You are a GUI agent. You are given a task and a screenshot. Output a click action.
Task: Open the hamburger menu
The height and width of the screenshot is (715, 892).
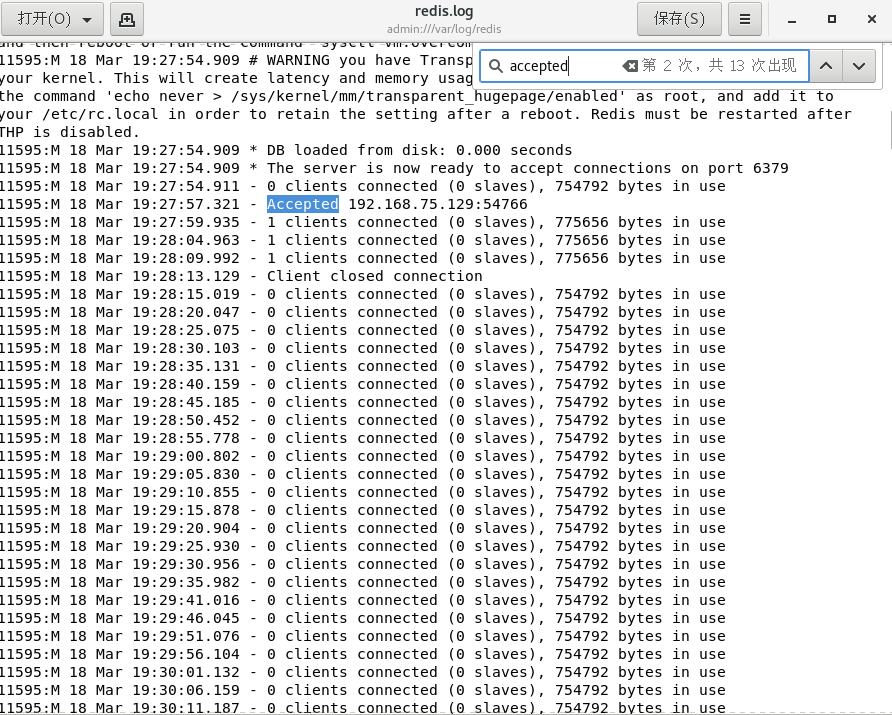coord(745,19)
